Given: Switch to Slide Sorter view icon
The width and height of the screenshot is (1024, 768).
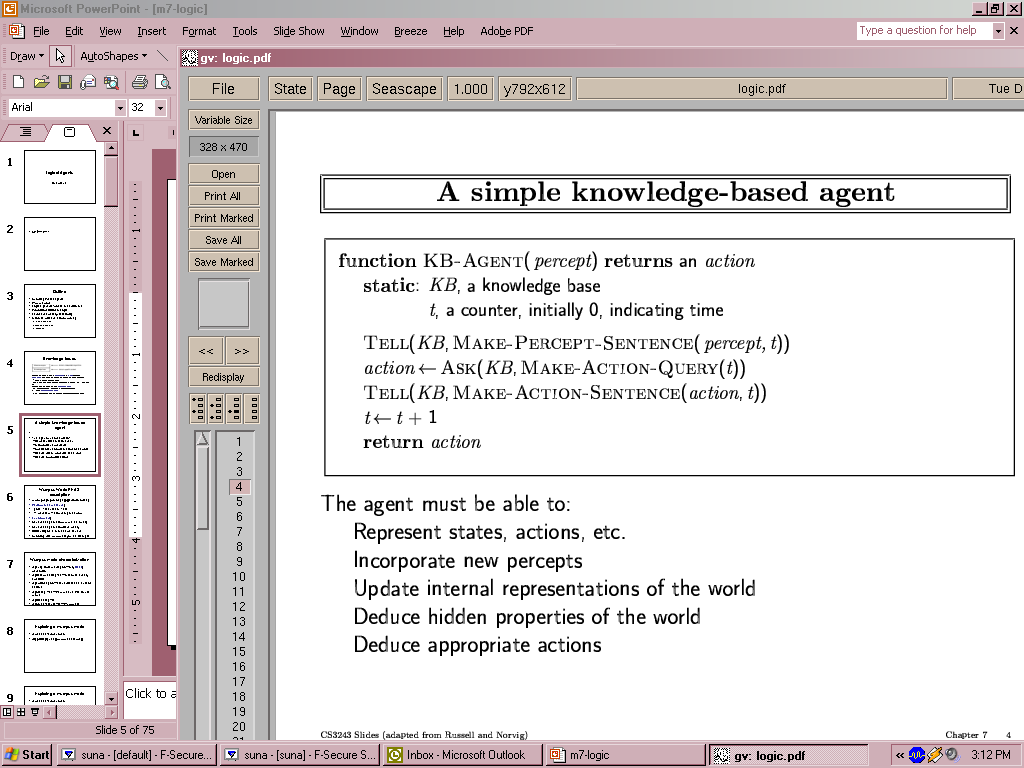Looking at the screenshot, I should 21,712.
